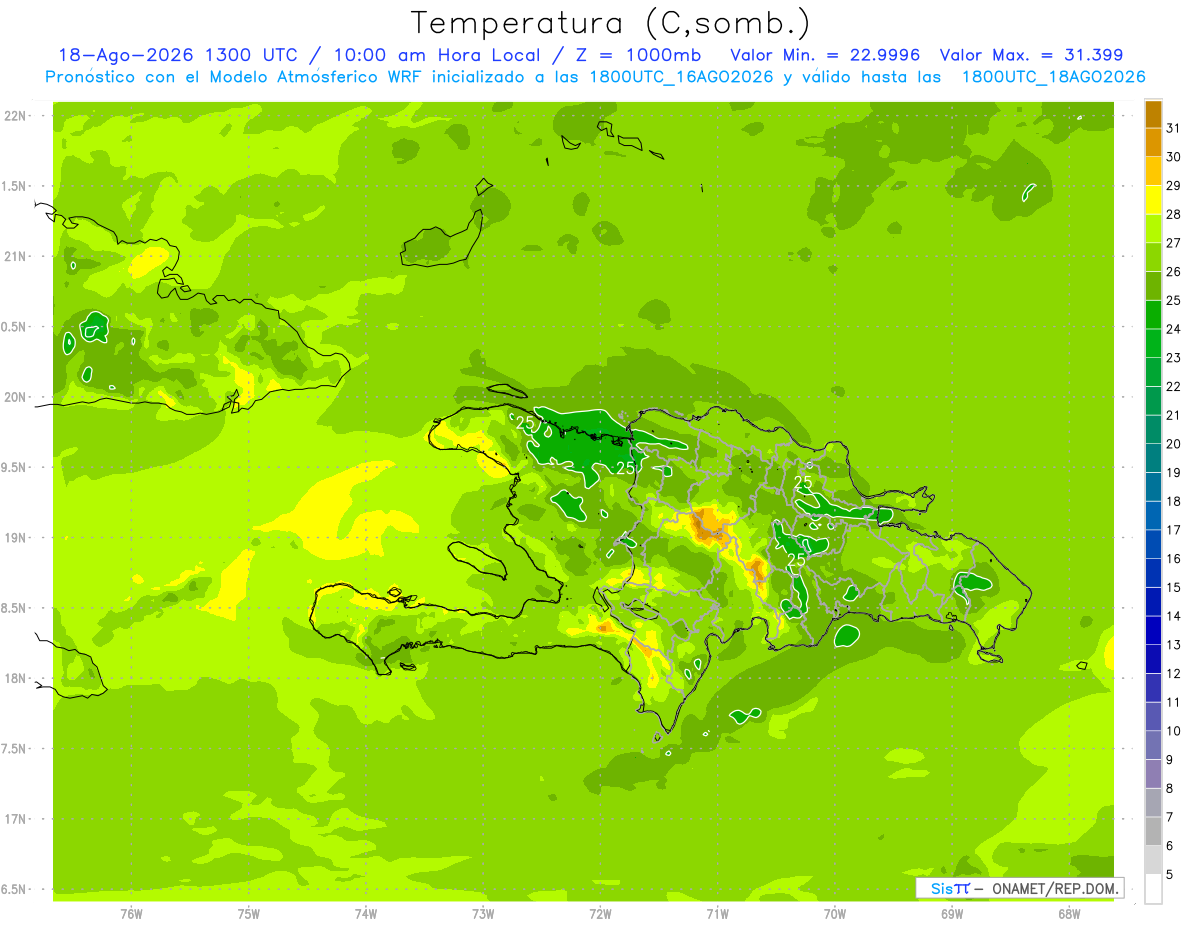This screenshot has height=927, width=1200.
Task: Pick the white legend swatch below 5
Action: click(1154, 889)
